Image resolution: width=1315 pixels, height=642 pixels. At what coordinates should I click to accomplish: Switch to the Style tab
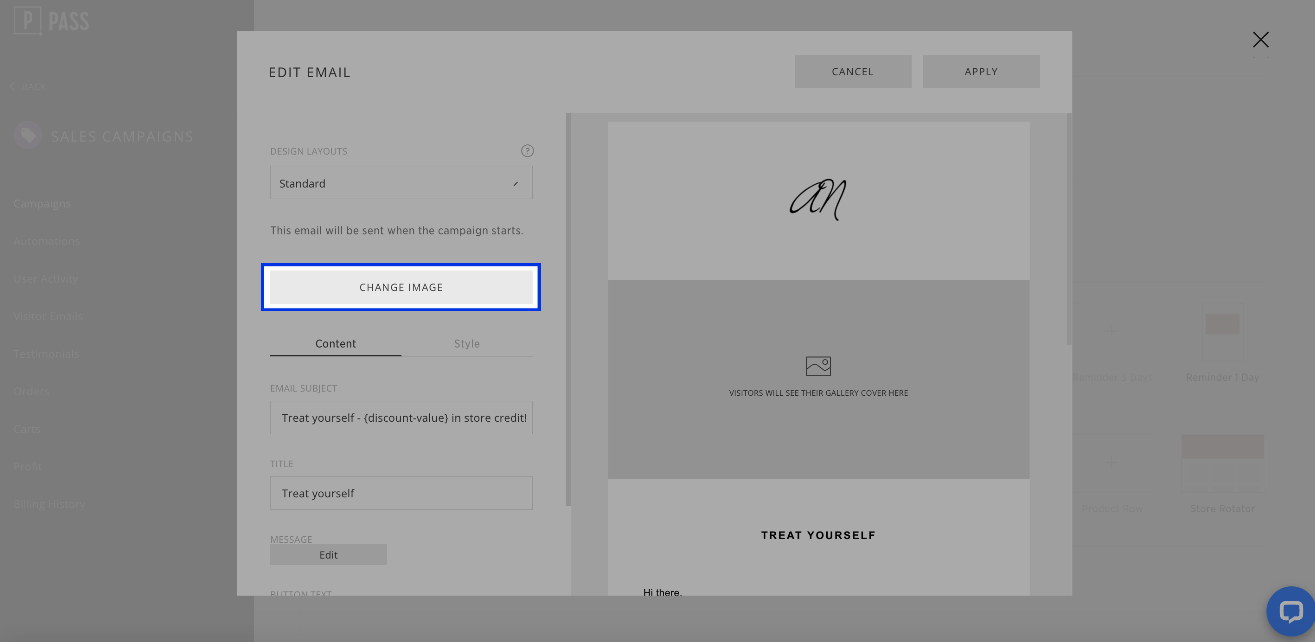pos(467,343)
